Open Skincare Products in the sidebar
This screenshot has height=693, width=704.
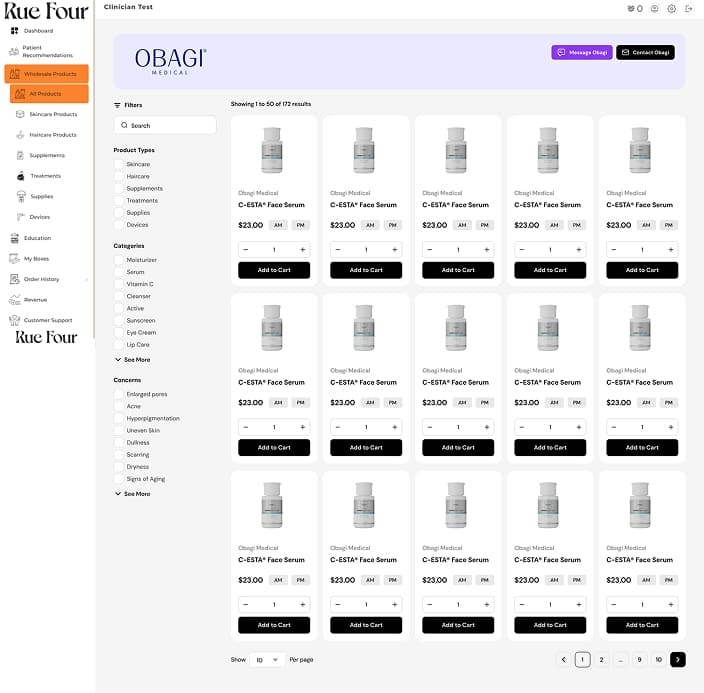(52, 114)
